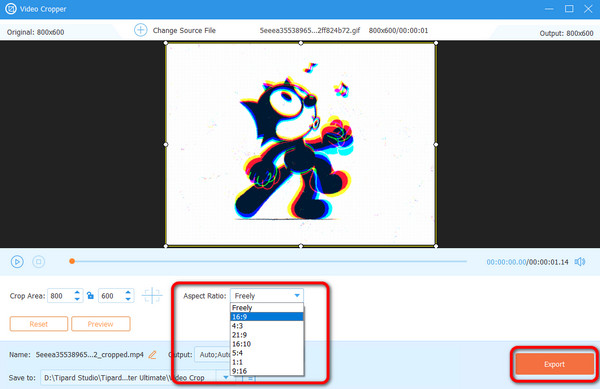This screenshot has height=389, width=600.
Task: Click the source gif file name text
Action: 310,30
